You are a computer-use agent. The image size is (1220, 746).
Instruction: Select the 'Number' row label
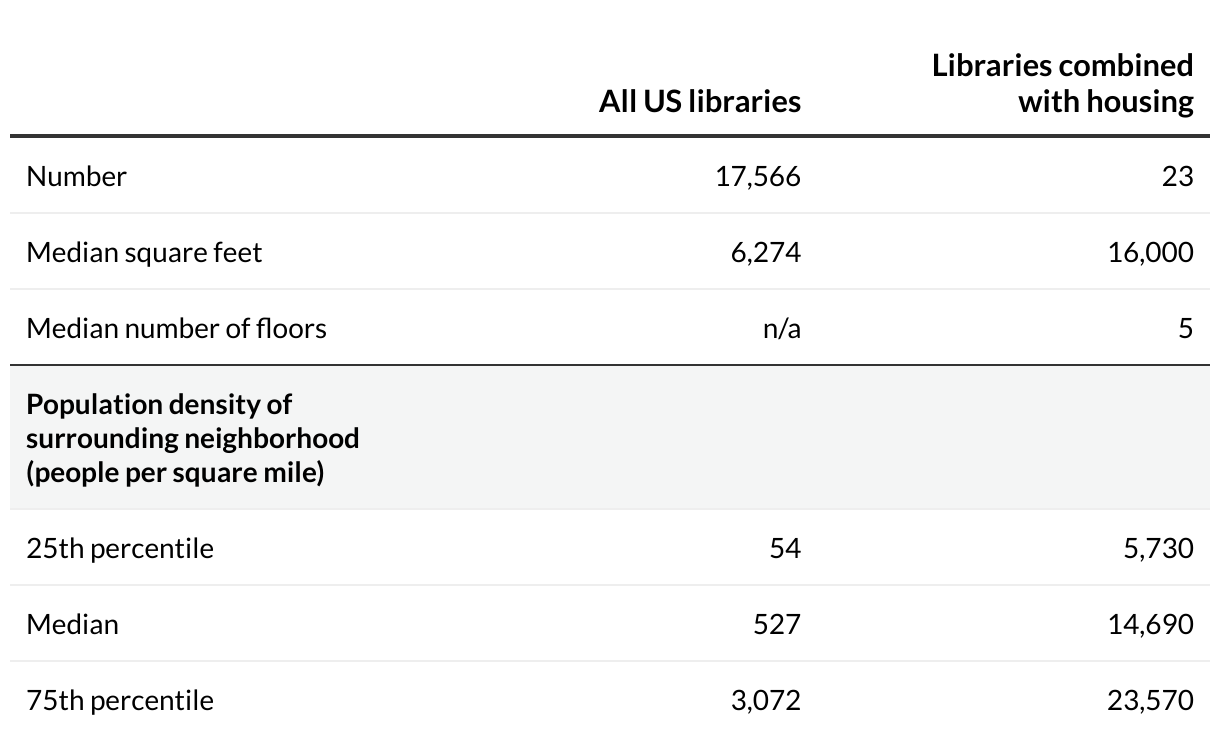(x=76, y=176)
